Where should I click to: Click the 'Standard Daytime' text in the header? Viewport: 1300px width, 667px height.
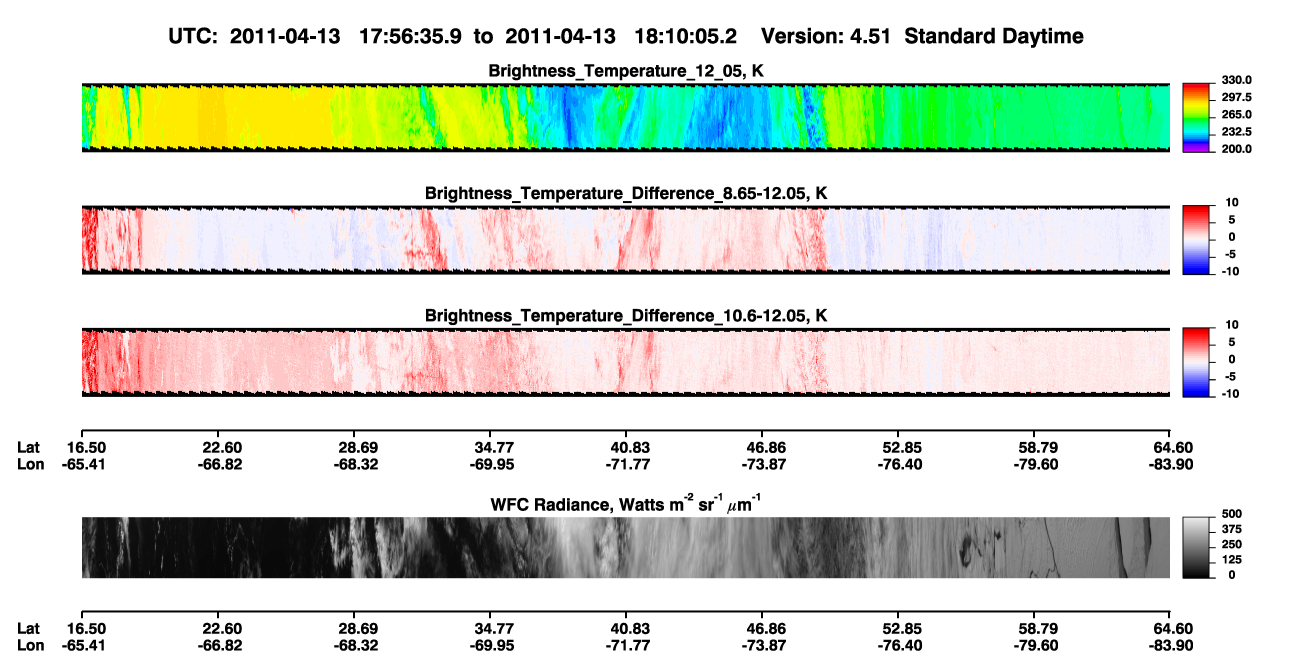tap(993, 38)
